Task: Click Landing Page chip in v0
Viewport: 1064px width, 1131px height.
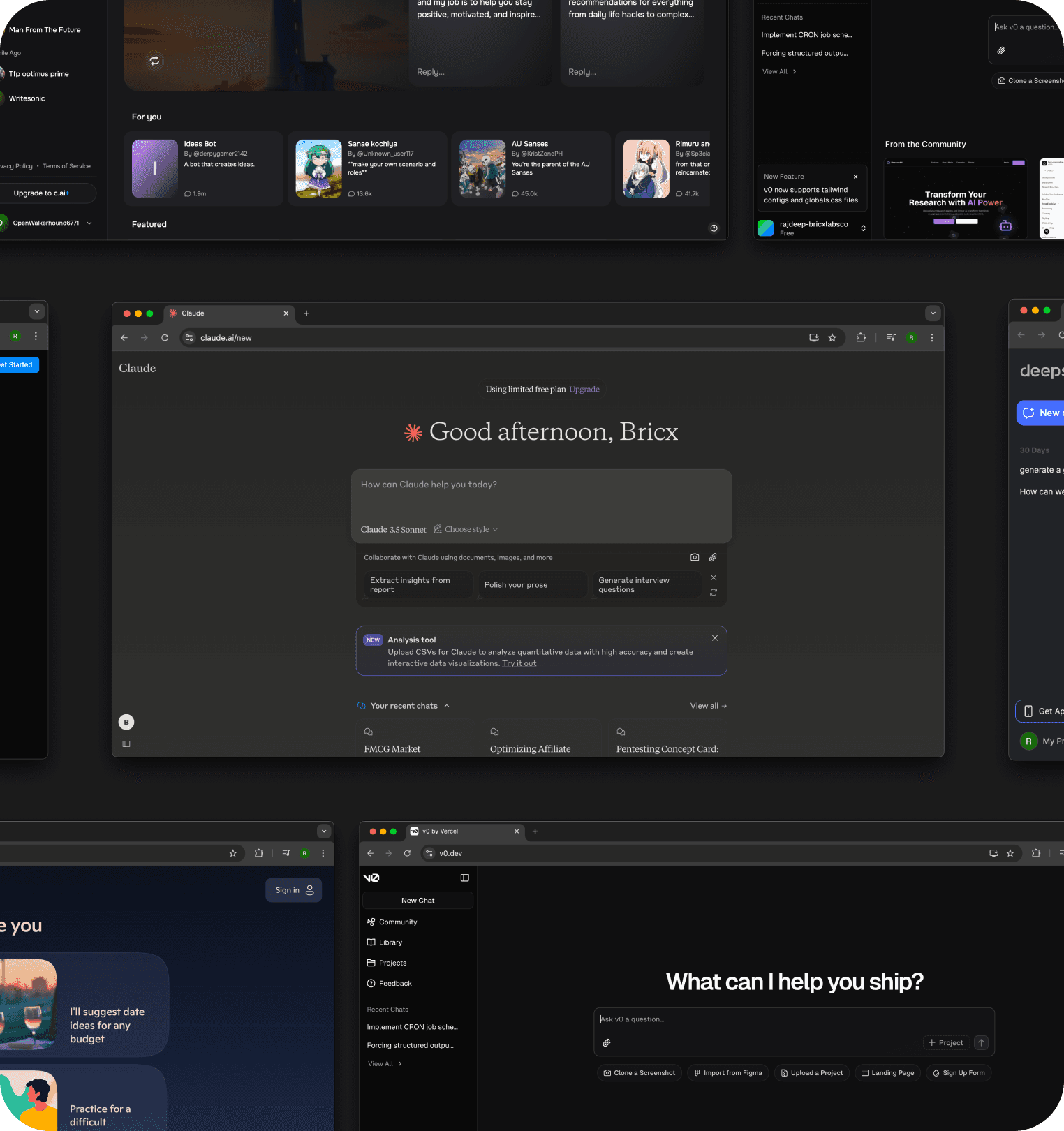Action: point(887,1073)
